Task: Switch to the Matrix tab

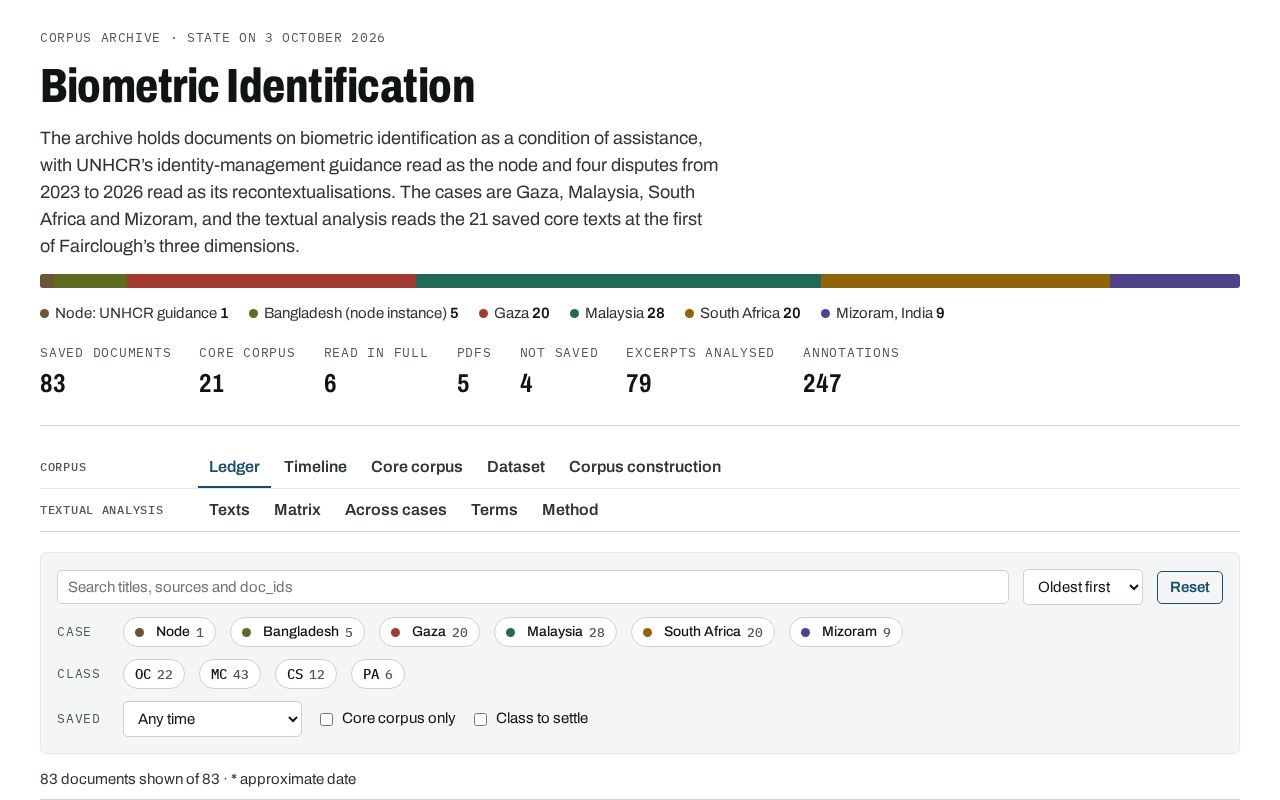Action: tap(297, 510)
